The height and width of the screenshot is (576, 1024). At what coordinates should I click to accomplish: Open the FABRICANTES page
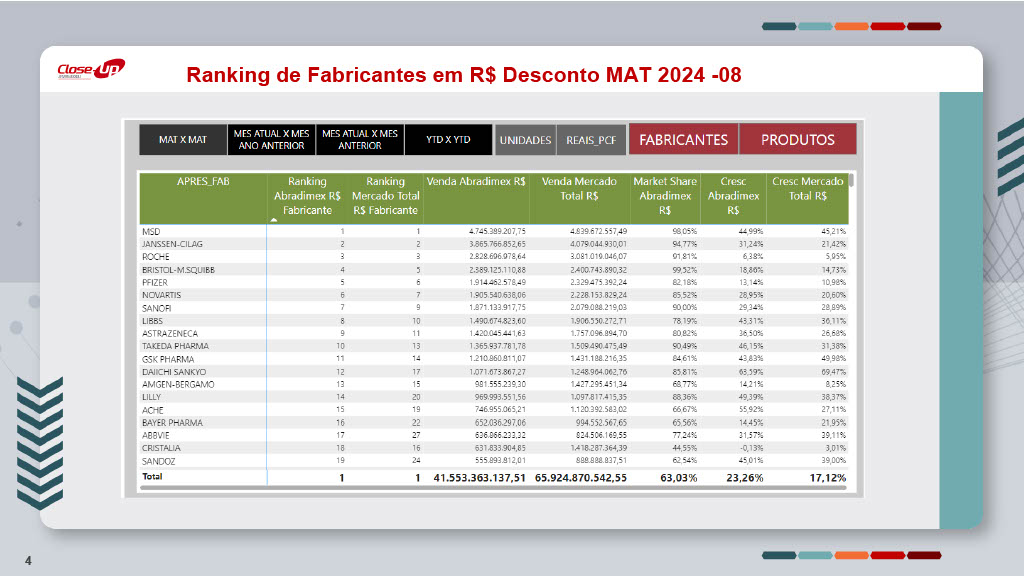(x=683, y=140)
